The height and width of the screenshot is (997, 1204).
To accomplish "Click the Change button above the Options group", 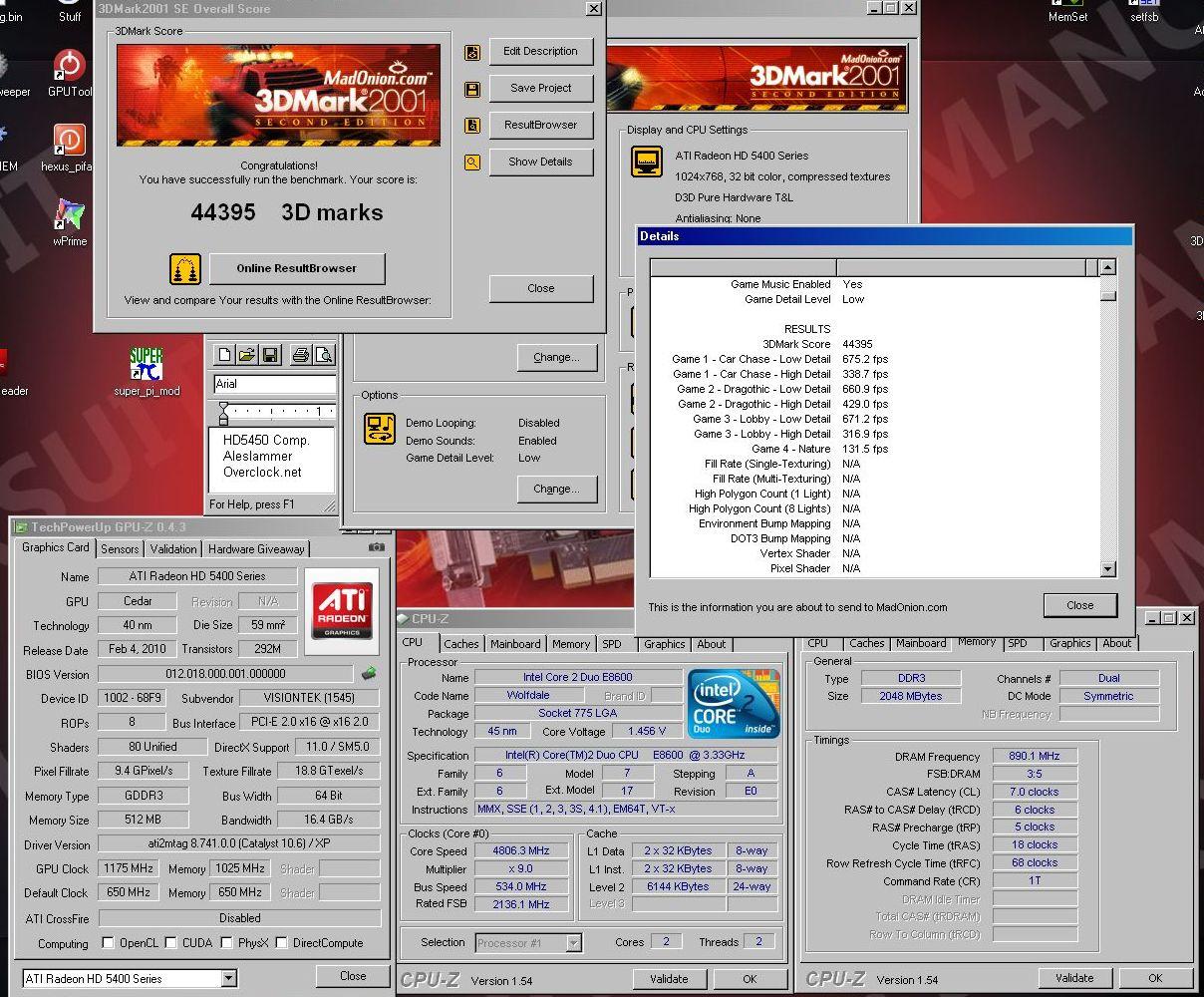I will coord(556,358).
